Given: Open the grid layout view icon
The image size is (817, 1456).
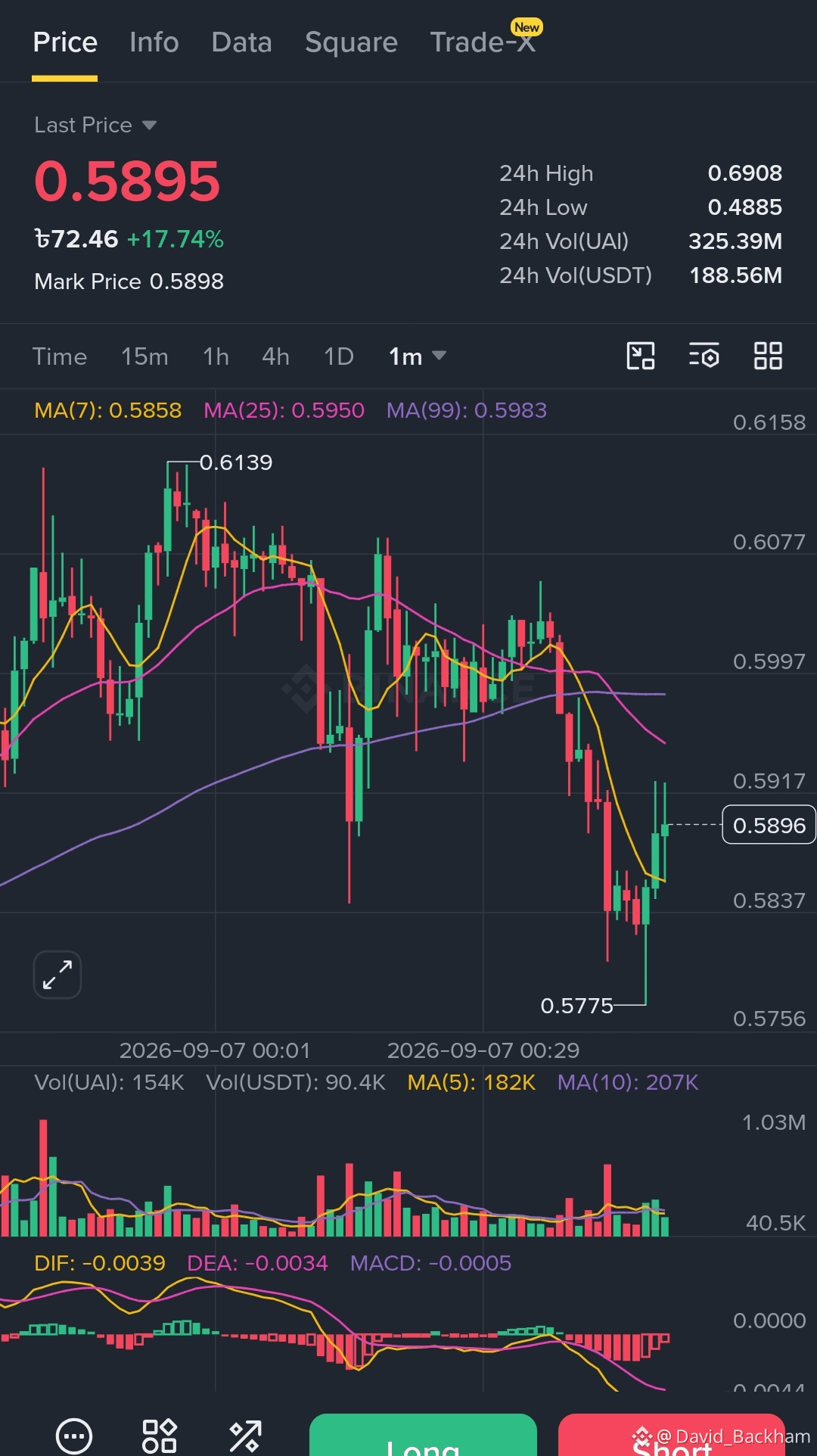Looking at the screenshot, I should 768,356.
